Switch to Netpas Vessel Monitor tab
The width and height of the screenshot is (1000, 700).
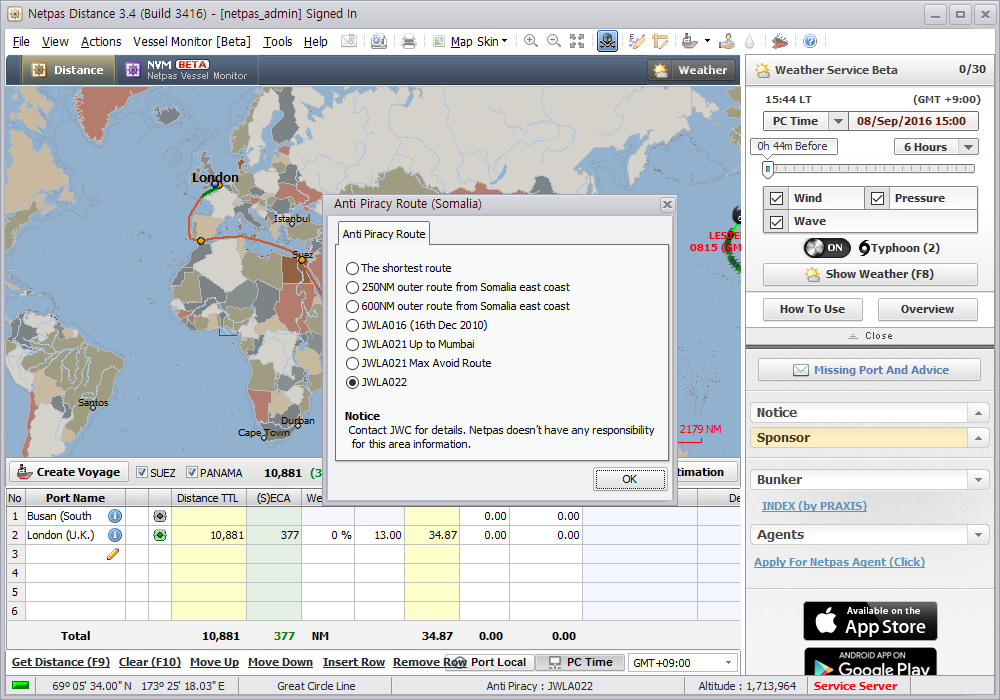click(187, 70)
